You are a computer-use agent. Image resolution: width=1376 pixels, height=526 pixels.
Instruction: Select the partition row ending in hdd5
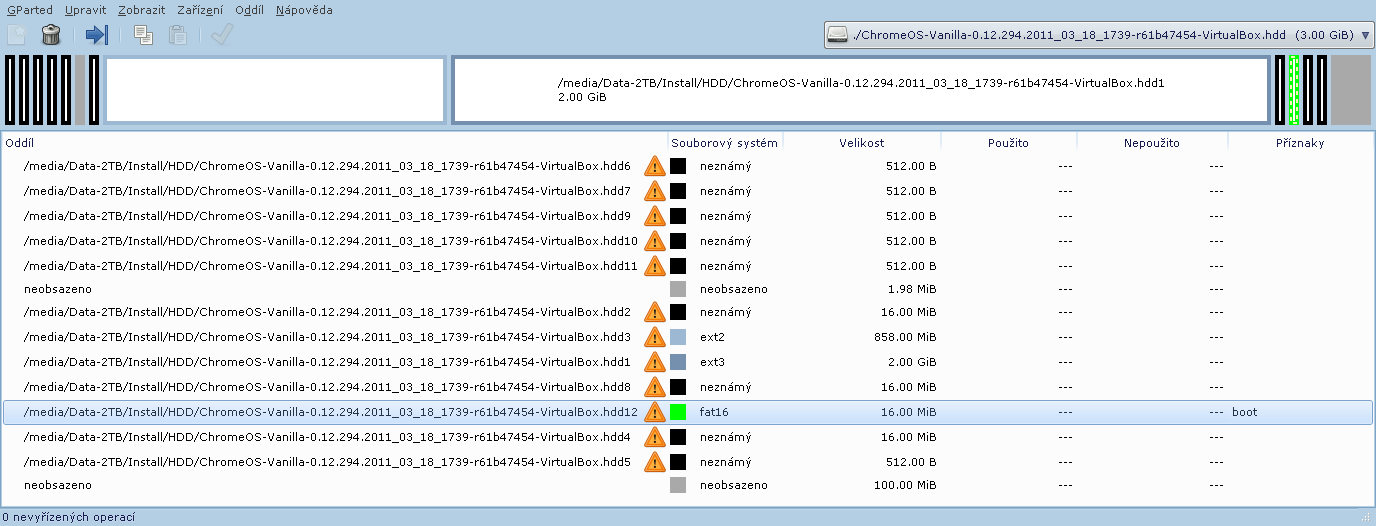pyautogui.click(x=688, y=462)
